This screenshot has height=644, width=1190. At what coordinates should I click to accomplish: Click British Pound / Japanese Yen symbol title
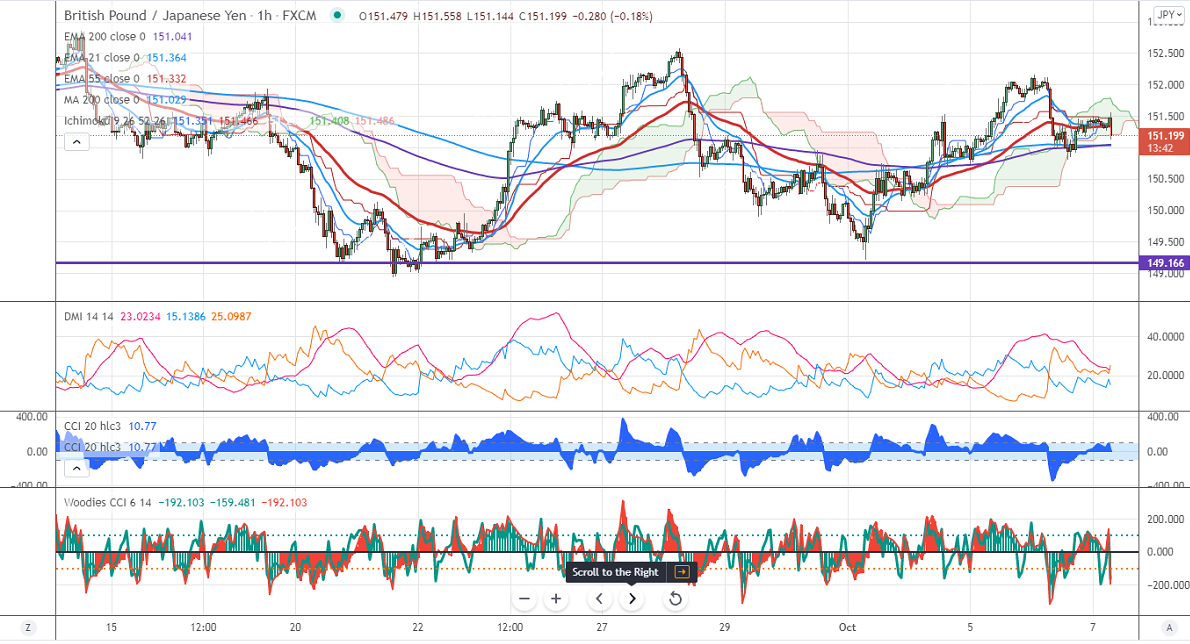[155, 15]
